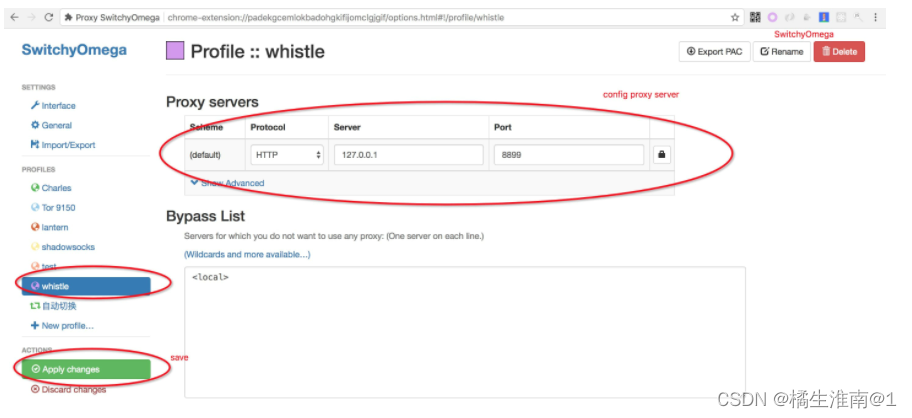
Task: Click the SwitchyOmega logo heading
Action: click(74, 50)
